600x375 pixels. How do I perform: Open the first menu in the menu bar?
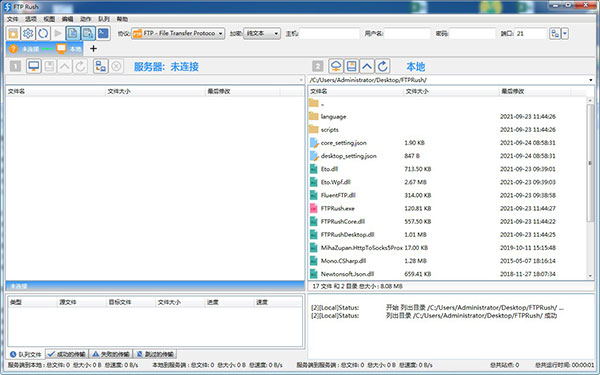click(x=13, y=19)
